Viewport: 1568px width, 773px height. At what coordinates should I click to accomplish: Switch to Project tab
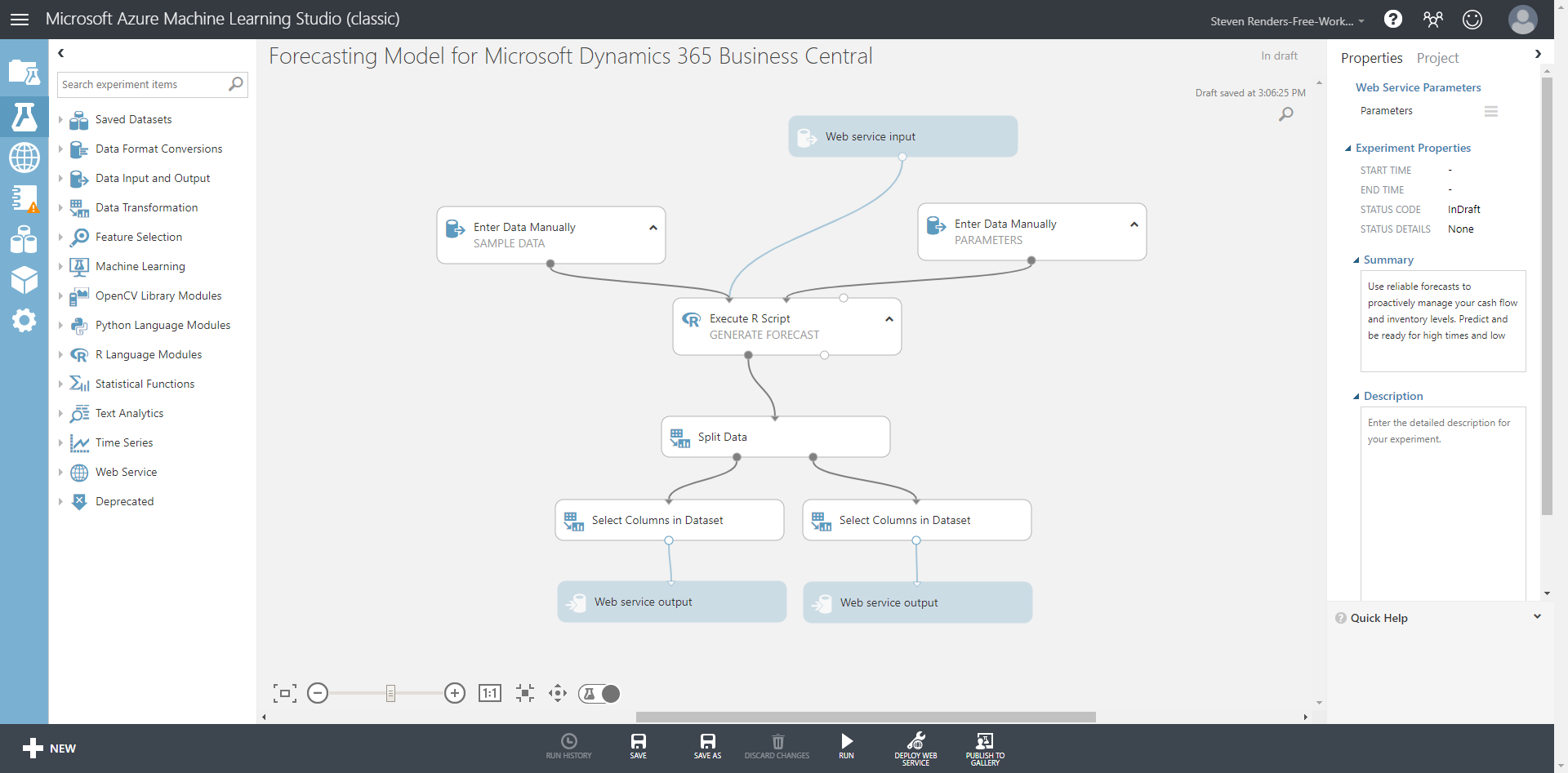tap(1437, 58)
